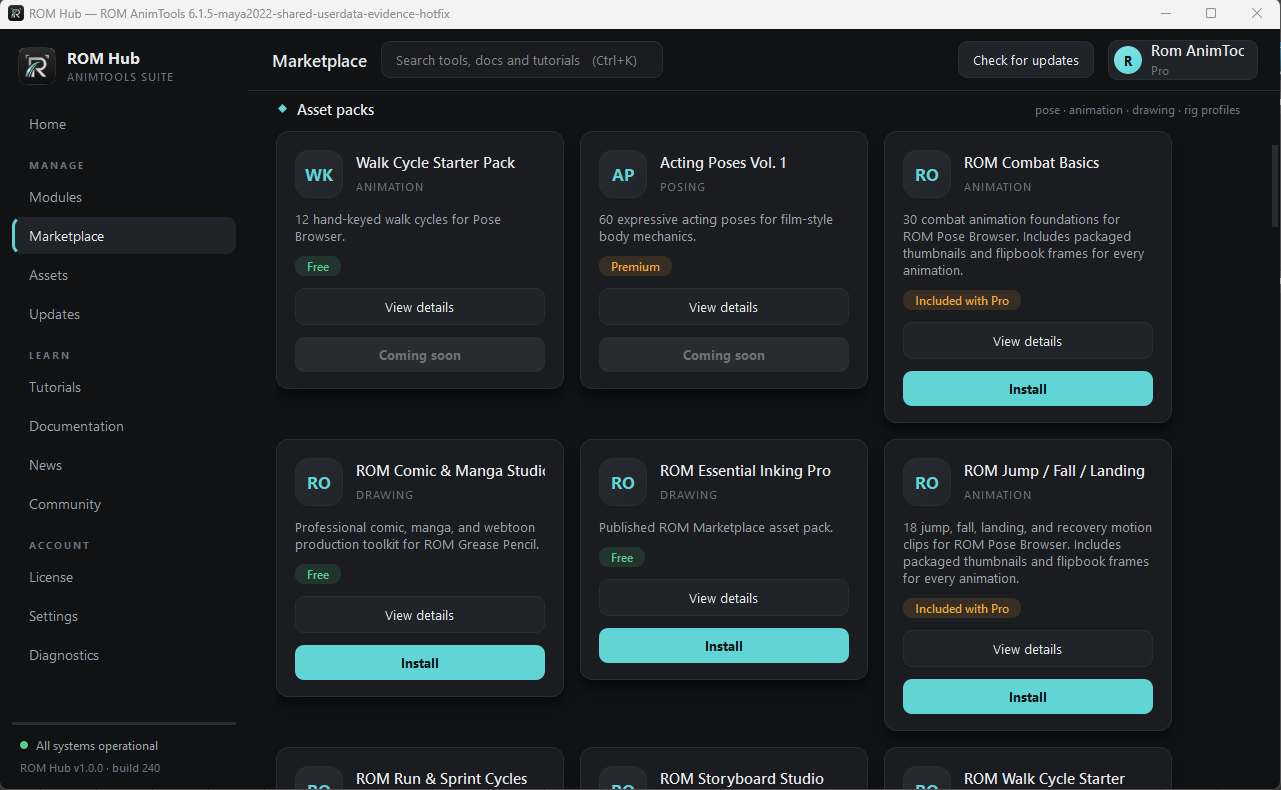Viewport: 1281px width, 790px height.
Task: Open Documentation from the sidebar
Action: tap(124, 426)
